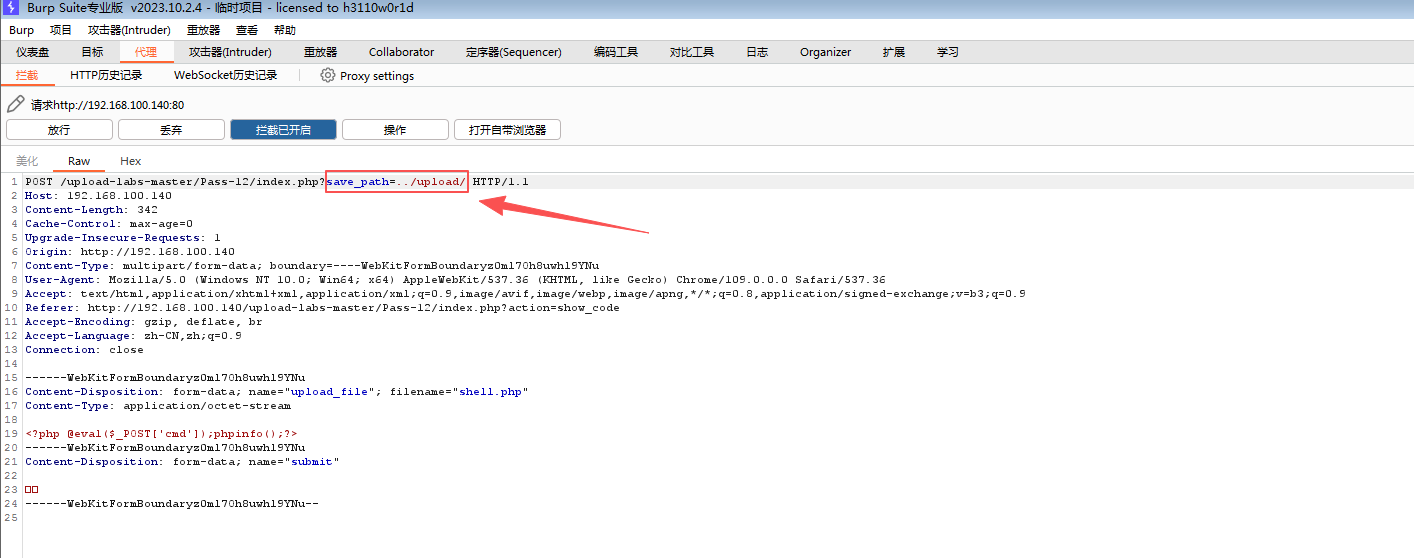
Task: Open the 日志 tab
Action: tap(757, 52)
